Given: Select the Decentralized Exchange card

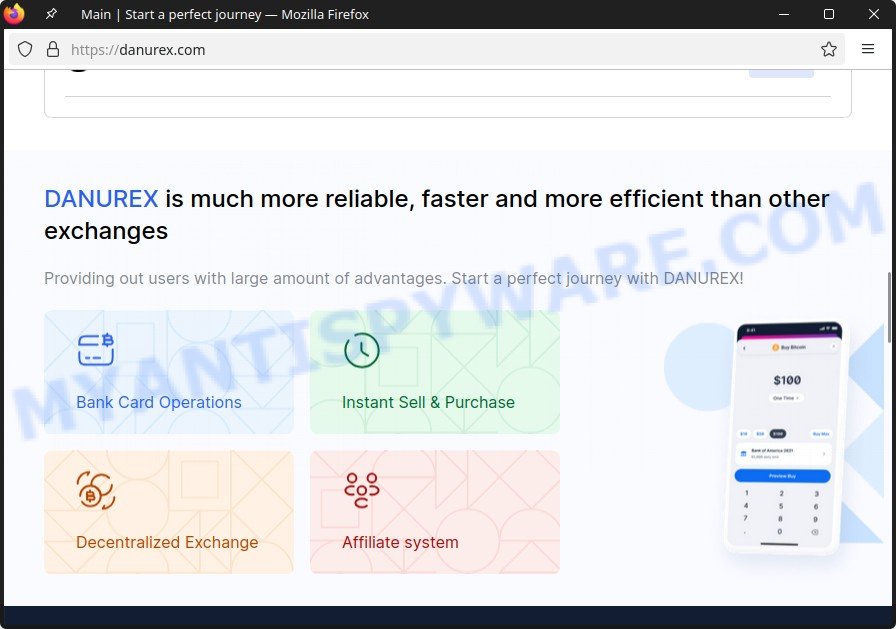Looking at the screenshot, I should pyautogui.click(x=169, y=512).
